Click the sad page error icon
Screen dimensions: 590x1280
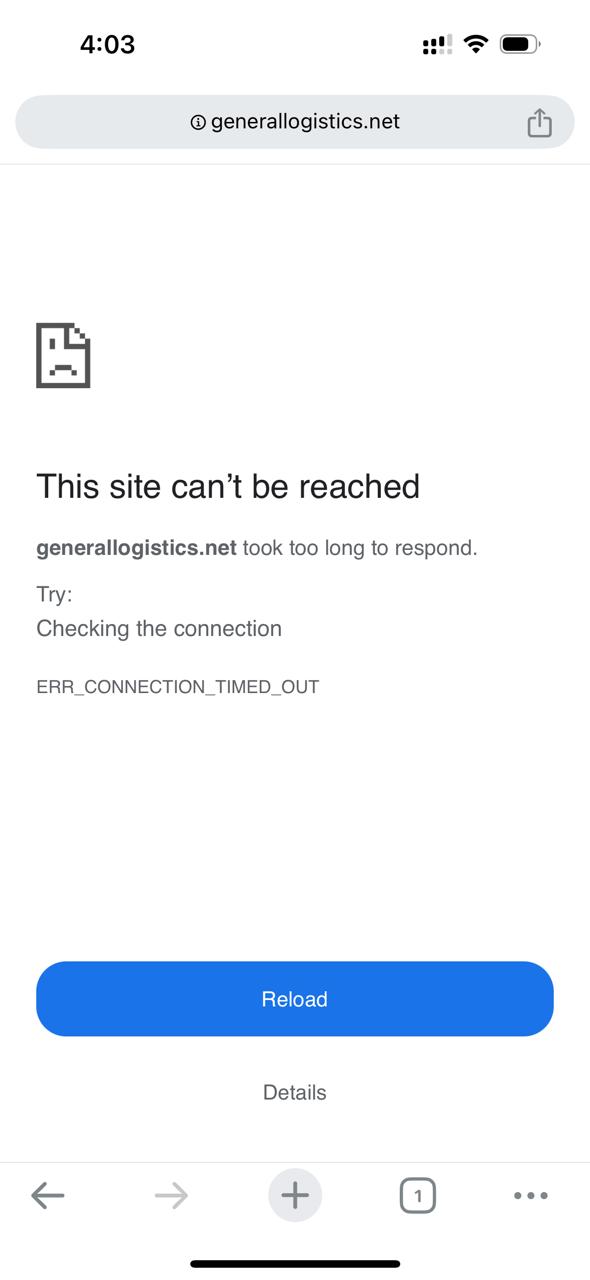(63, 355)
